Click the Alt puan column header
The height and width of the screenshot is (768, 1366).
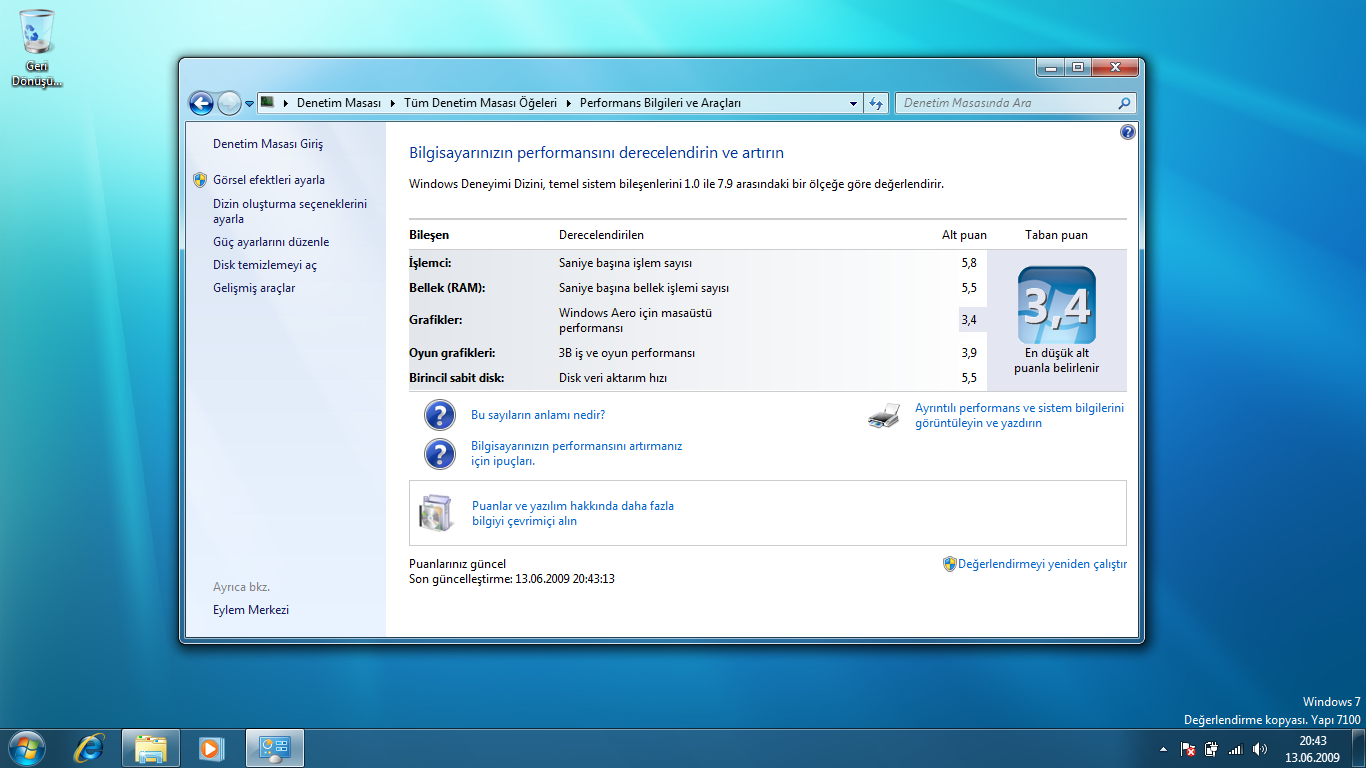tap(964, 235)
